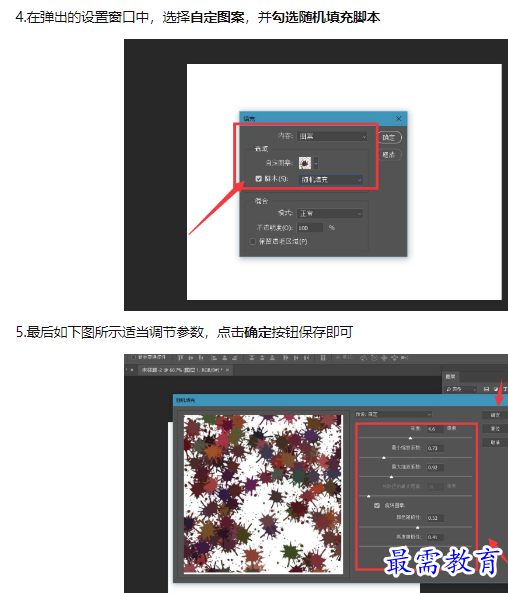Click the adjustment layer filter icon
The height and width of the screenshot is (593, 508).
pyautogui.click(x=496, y=389)
